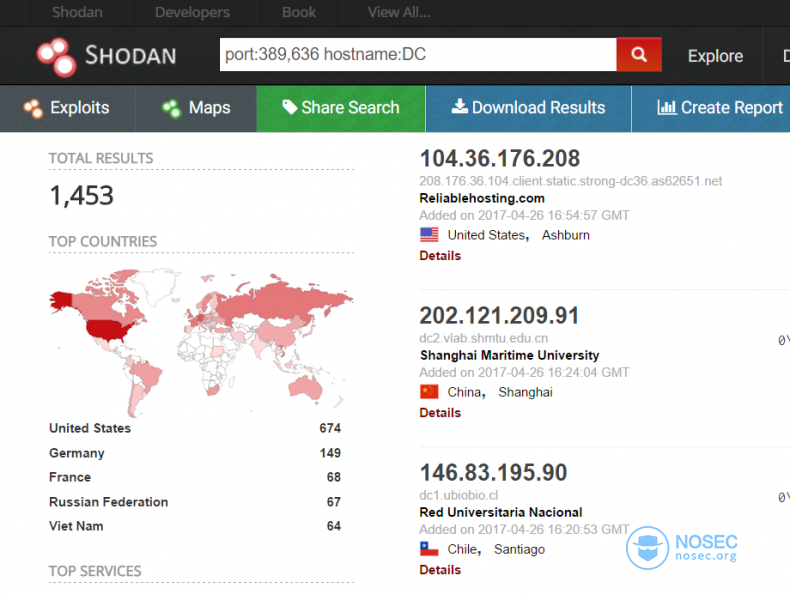790x594 pixels.
Task: Filter by Shanghai city link
Action: (x=525, y=392)
